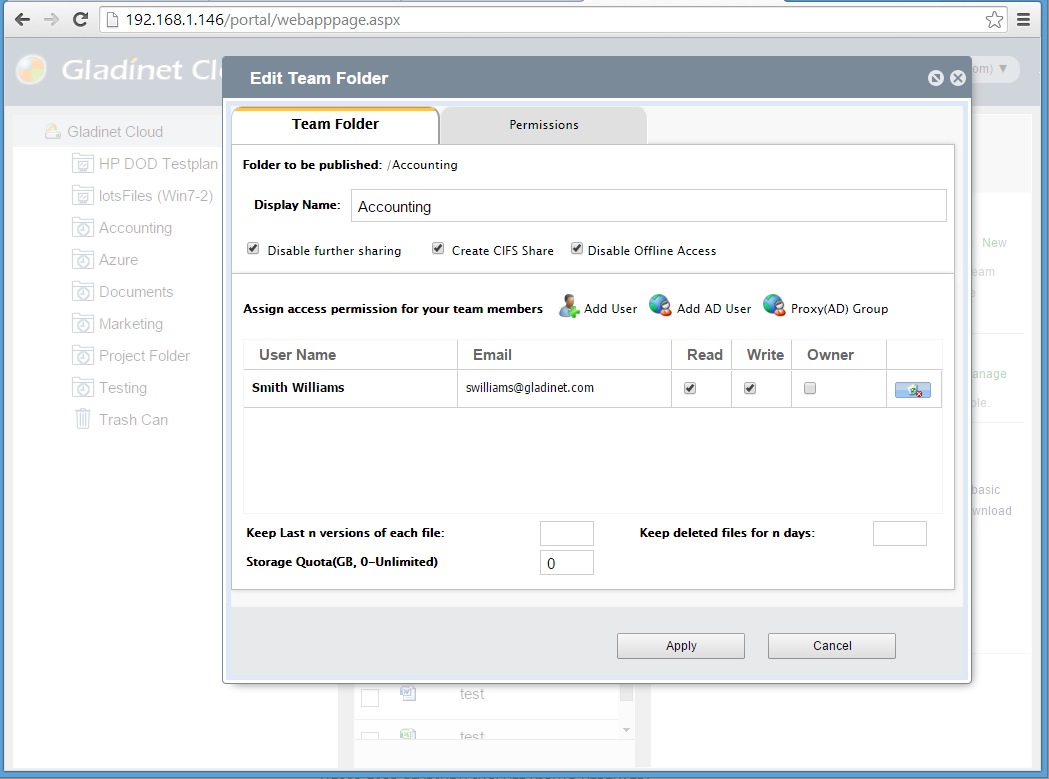Reload the page with the refresh icon
Image resolution: width=1049 pixels, height=779 pixels.
tap(81, 19)
